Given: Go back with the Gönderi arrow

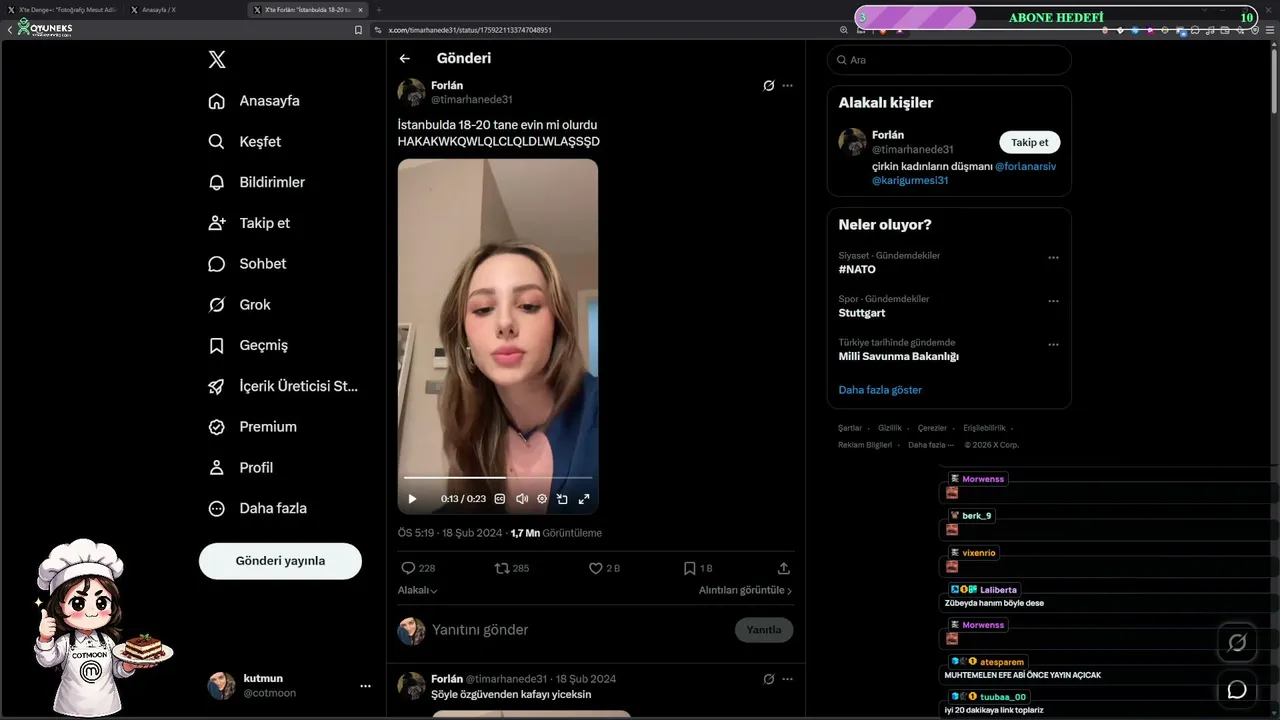Looking at the screenshot, I should [x=405, y=59].
